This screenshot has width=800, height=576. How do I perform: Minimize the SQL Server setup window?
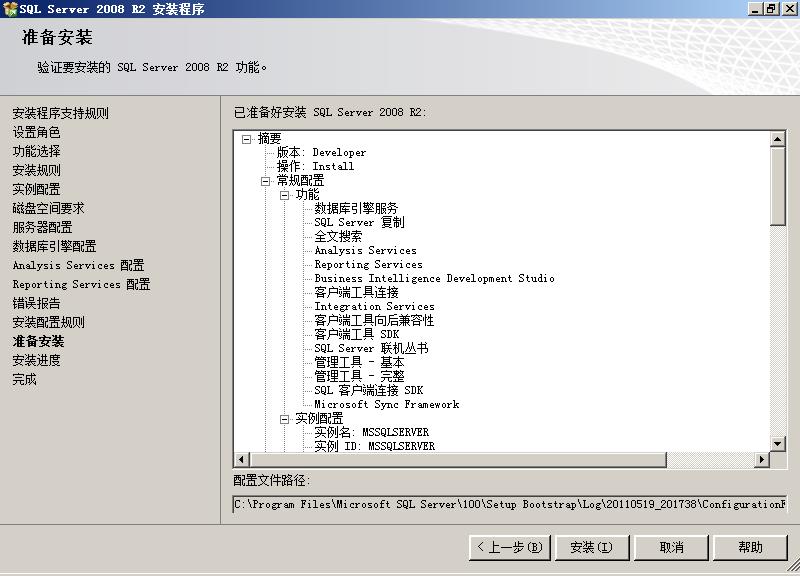(756, 9)
